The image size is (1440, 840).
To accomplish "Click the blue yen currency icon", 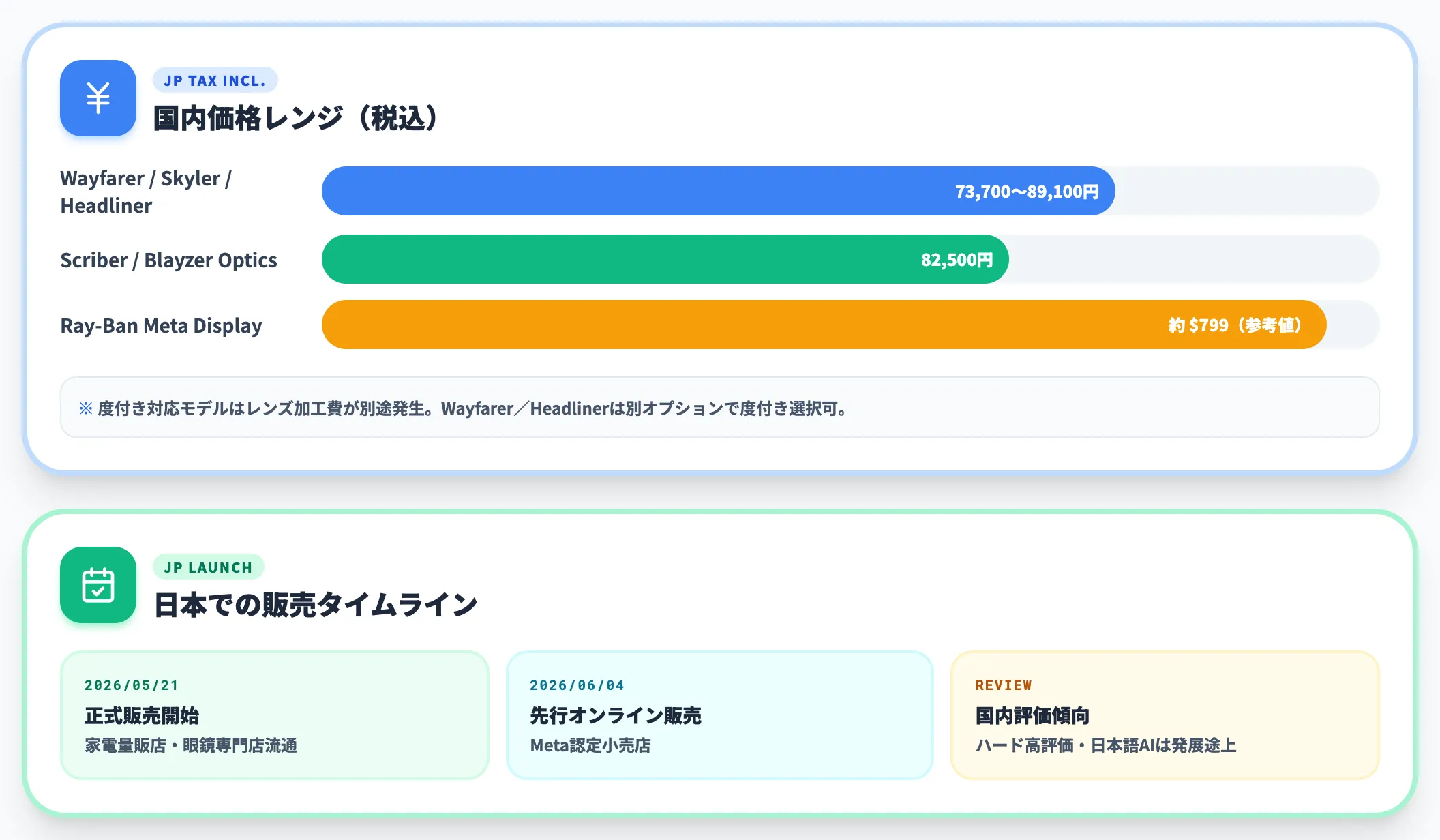I will 98,98.
